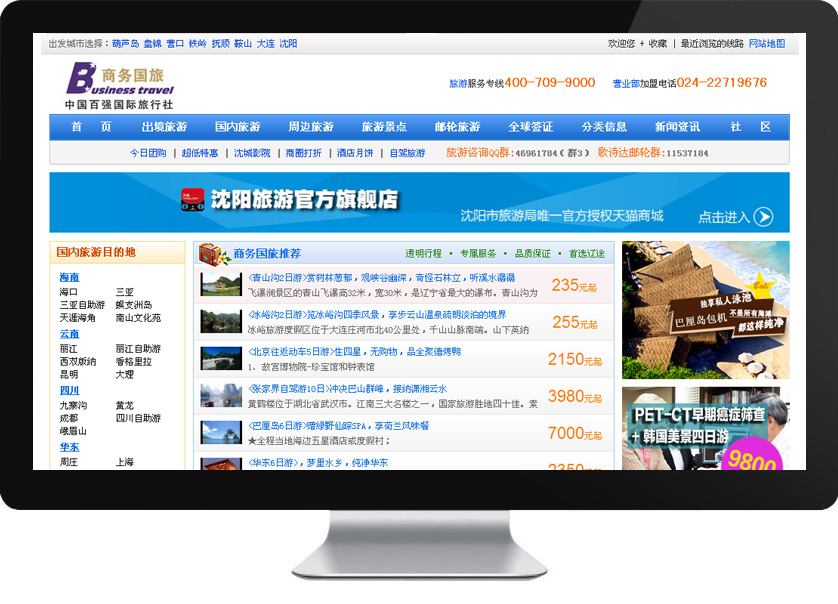Open 全球签证 from the navigation bar
Viewport: 838px width, 604px height.
(x=530, y=127)
